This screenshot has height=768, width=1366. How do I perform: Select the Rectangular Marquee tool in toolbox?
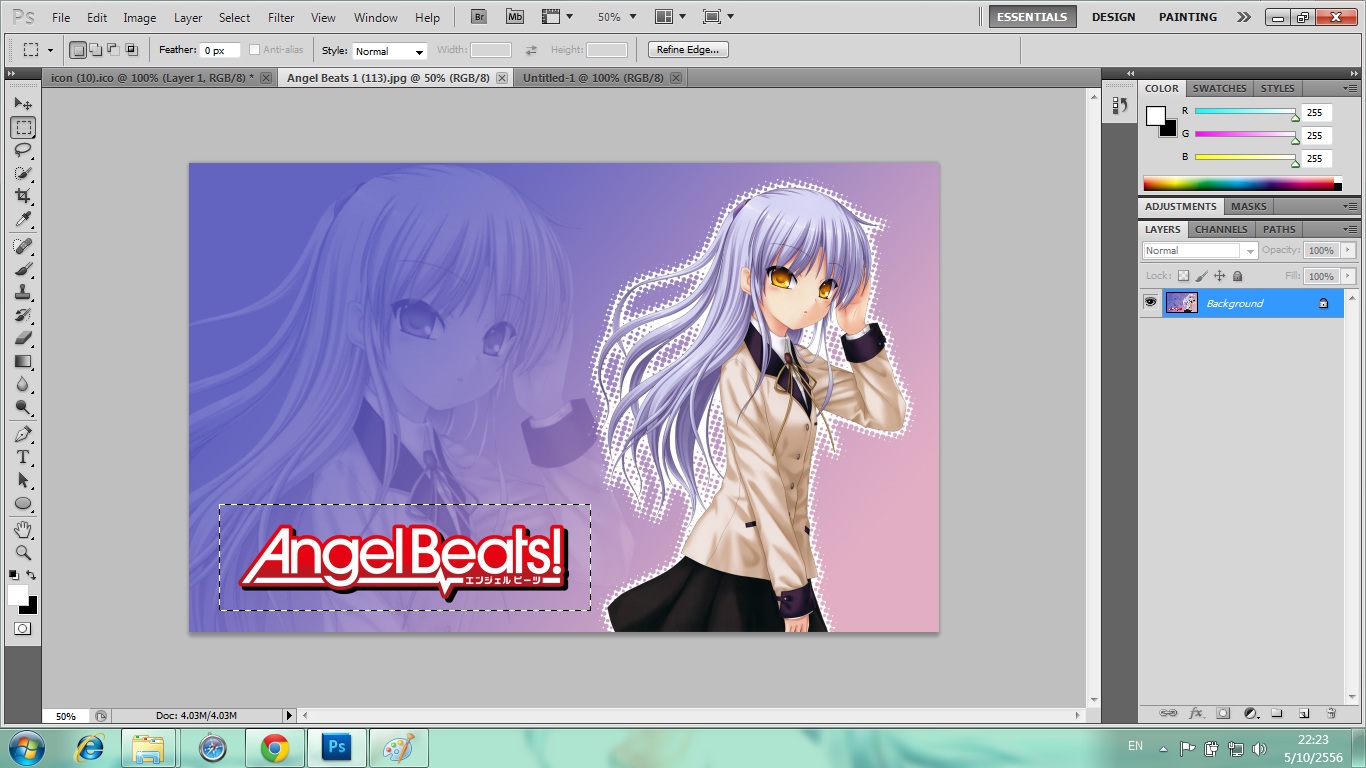pos(23,127)
